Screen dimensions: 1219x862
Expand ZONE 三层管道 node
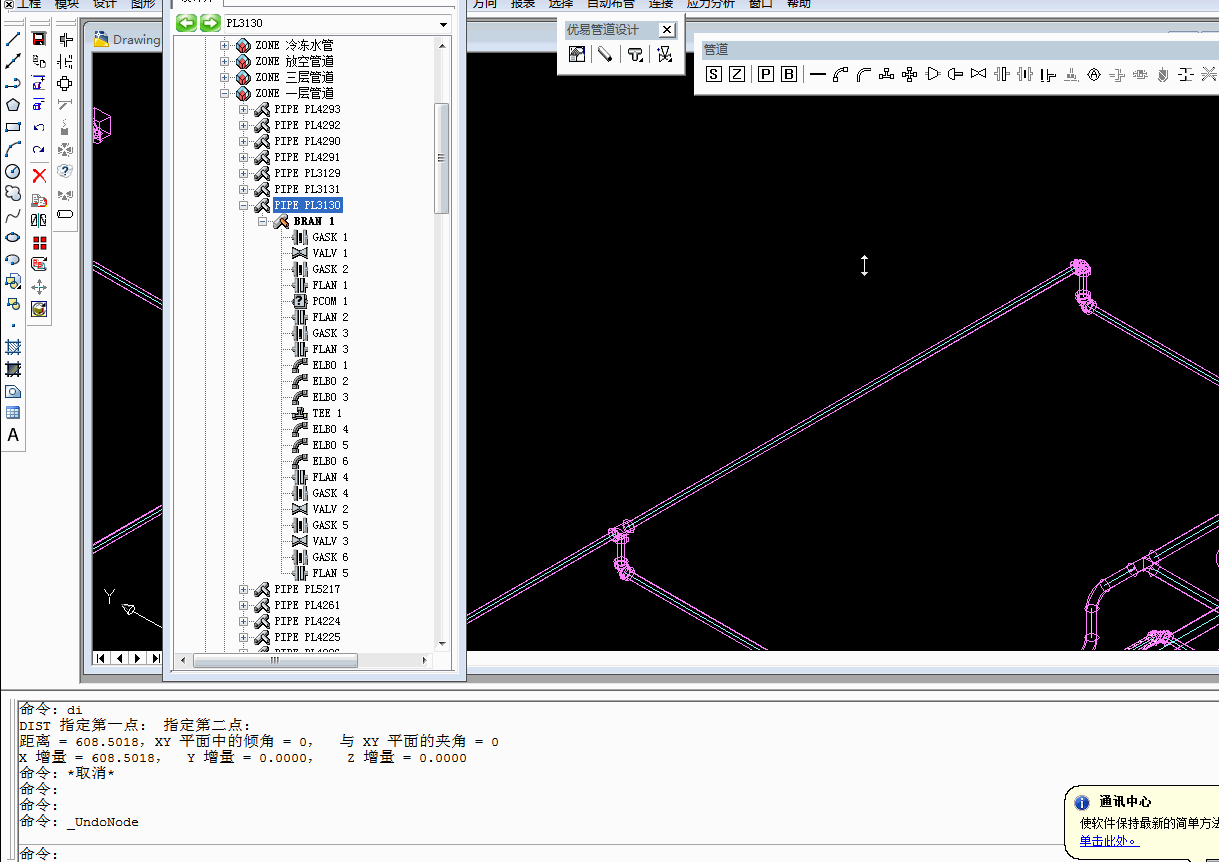tap(225, 77)
